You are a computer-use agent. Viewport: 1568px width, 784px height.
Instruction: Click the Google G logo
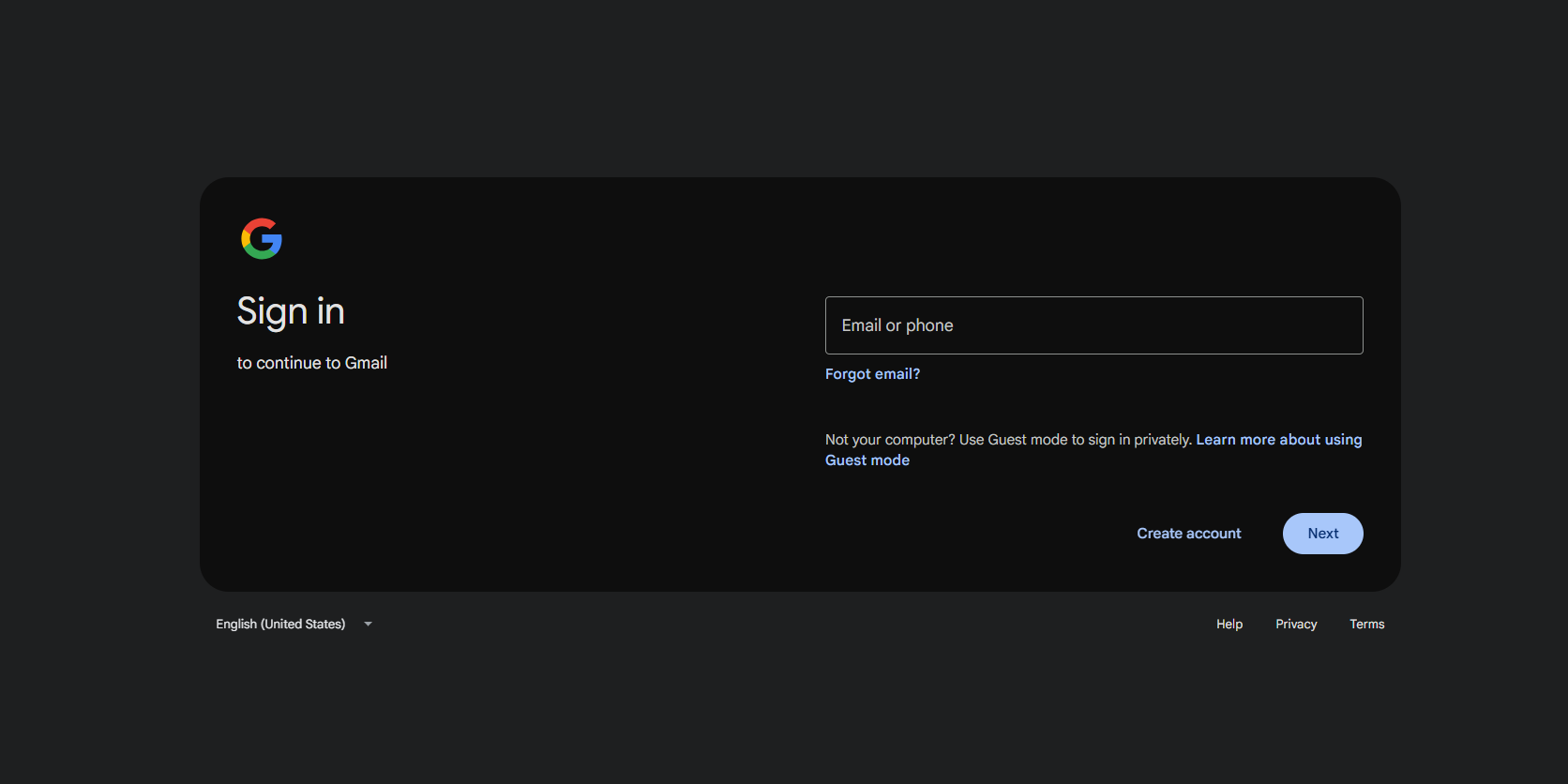click(262, 238)
